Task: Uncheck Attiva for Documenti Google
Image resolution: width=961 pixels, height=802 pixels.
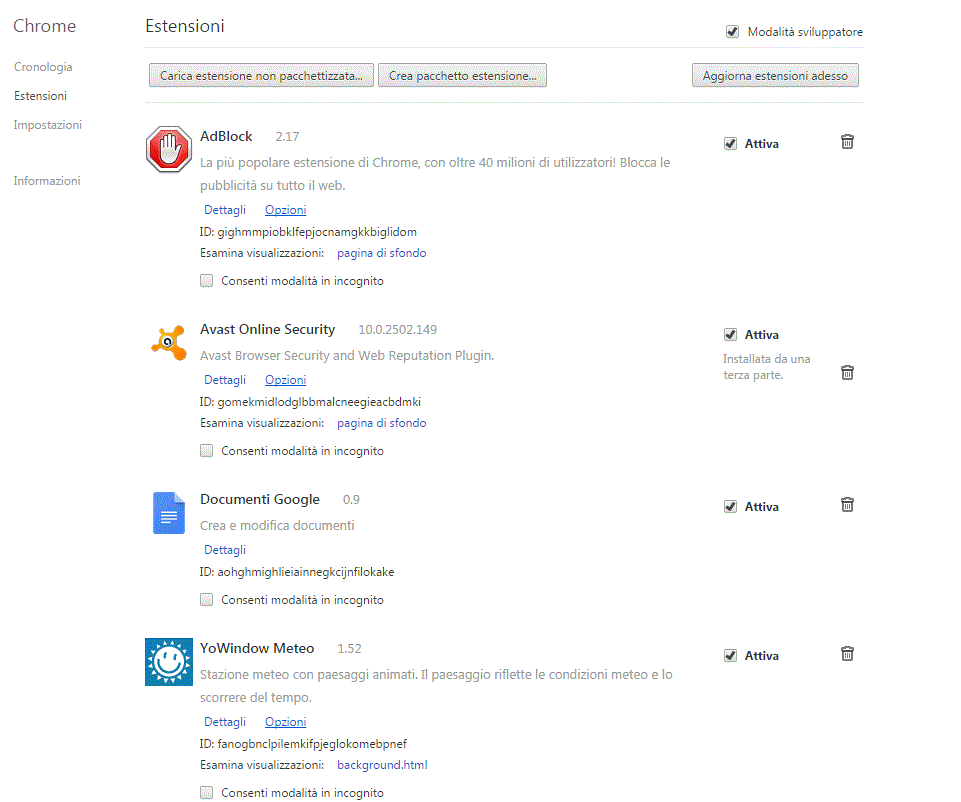Action: pos(730,507)
